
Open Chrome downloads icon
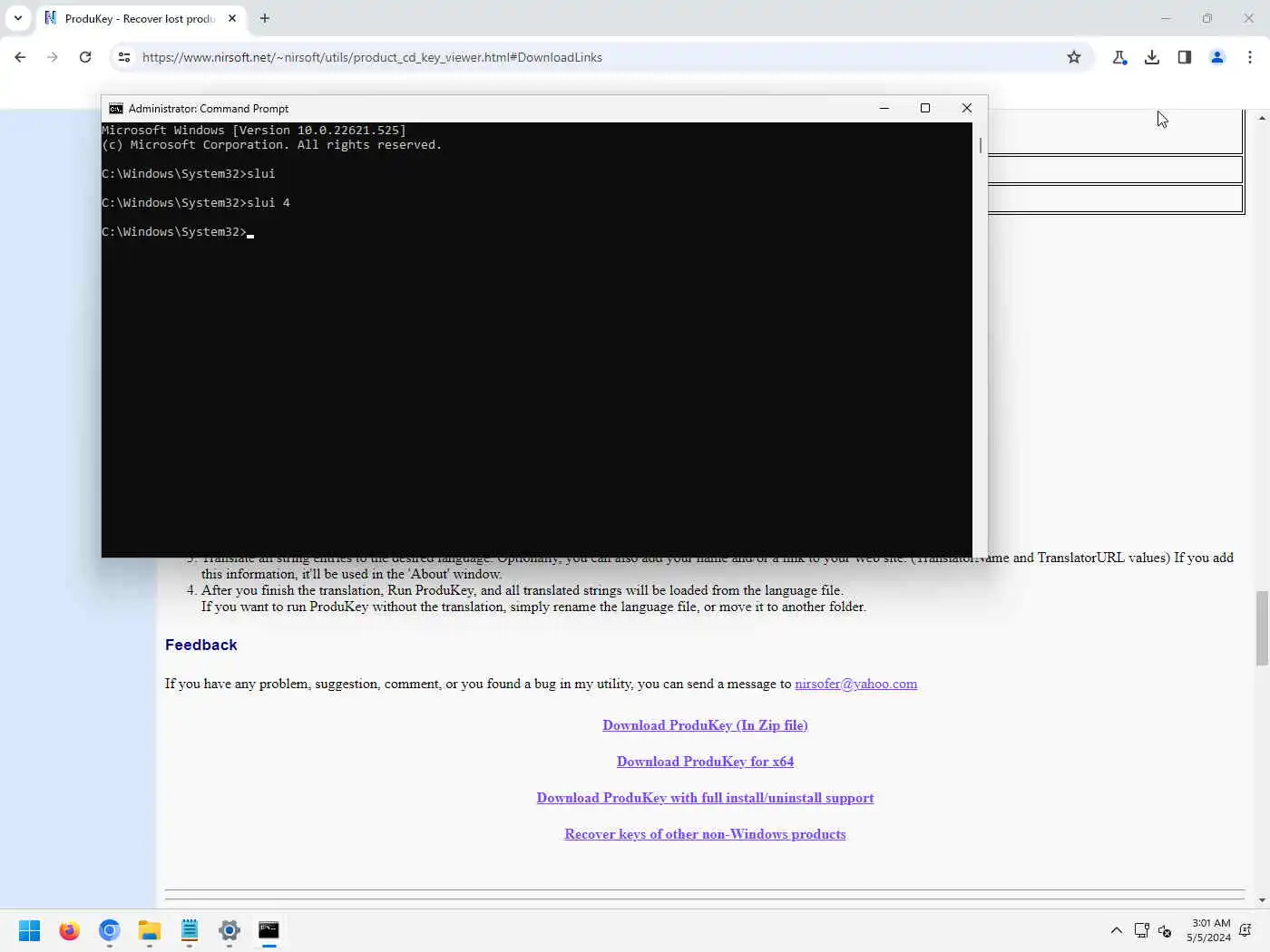click(x=1152, y=57)
